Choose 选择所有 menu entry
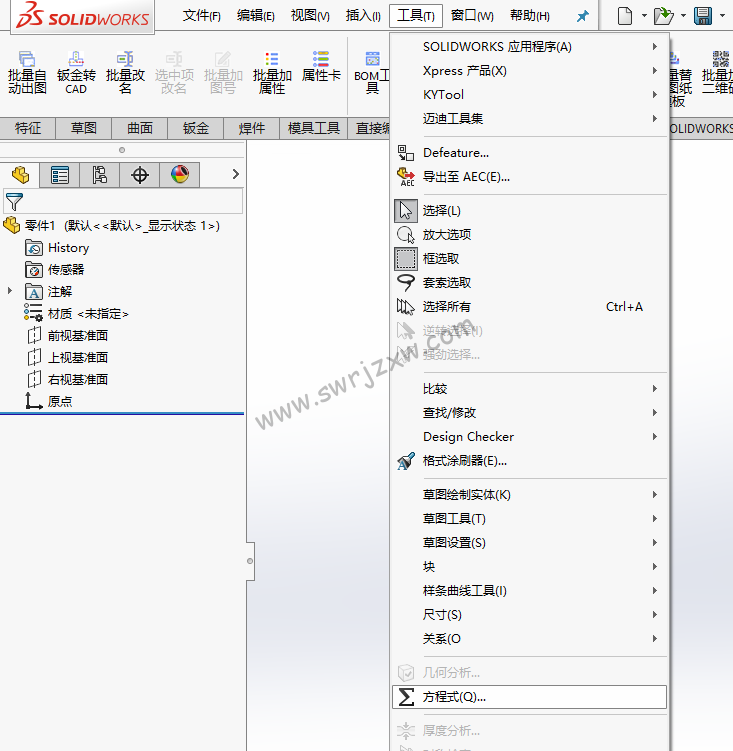This screenshot has width=733, height=751. click(529, 307)
